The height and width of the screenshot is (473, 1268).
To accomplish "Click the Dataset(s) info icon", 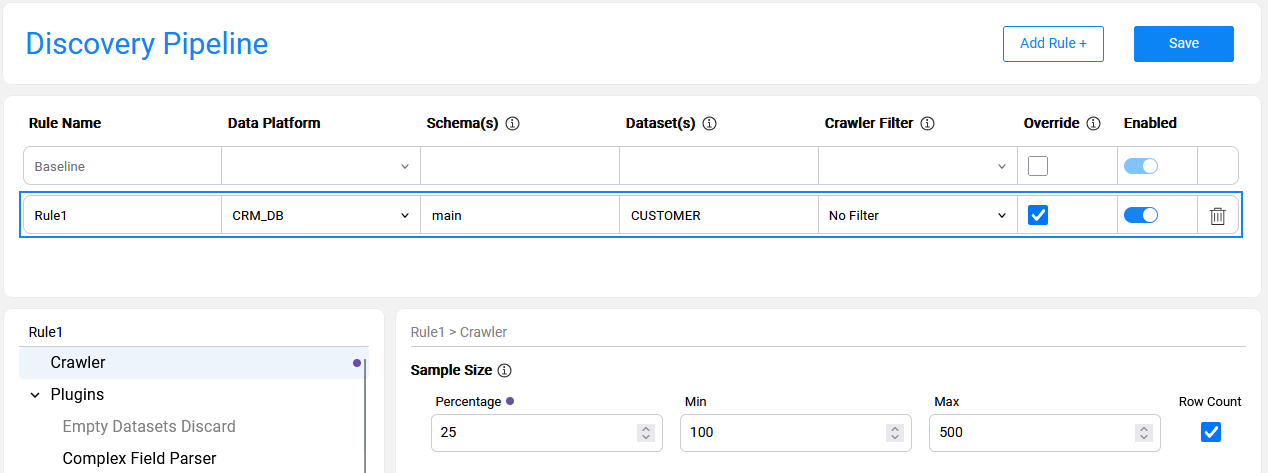I will click(x=709, y=124).
